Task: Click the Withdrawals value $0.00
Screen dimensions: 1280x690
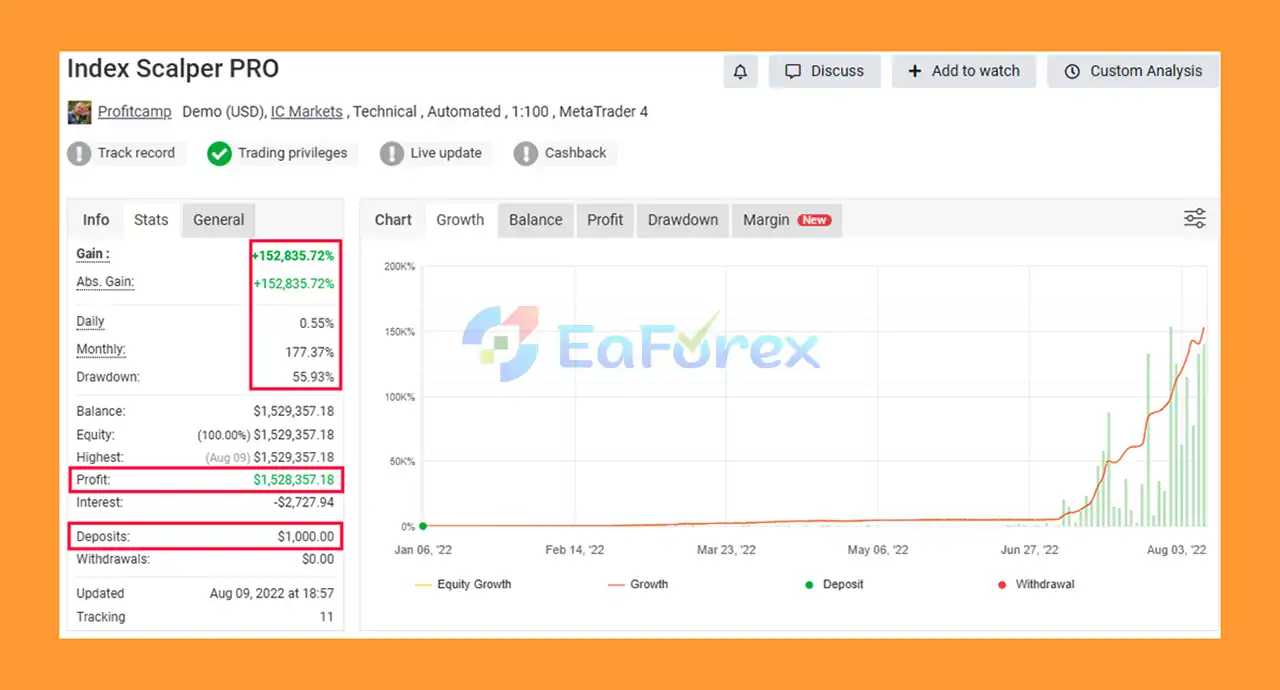Action: coord(318,559)
